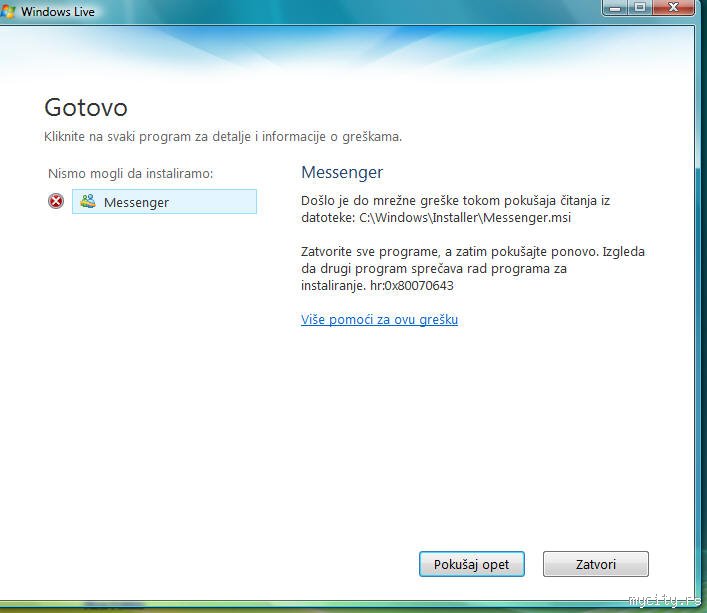Viewport: 707px width, 613px height.
Task: Click the path text C:\Windows\Installer\Messenger.msi
Action: [x=465, y=218]
